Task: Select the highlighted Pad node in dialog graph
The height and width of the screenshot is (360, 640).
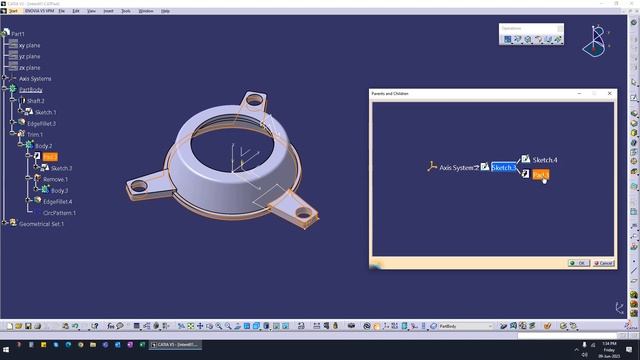Action: 541,175
